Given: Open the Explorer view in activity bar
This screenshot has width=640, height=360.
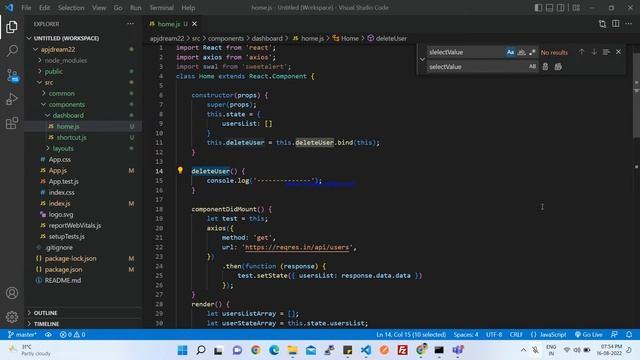Looking at the screenshot, I should click(12, 27).
